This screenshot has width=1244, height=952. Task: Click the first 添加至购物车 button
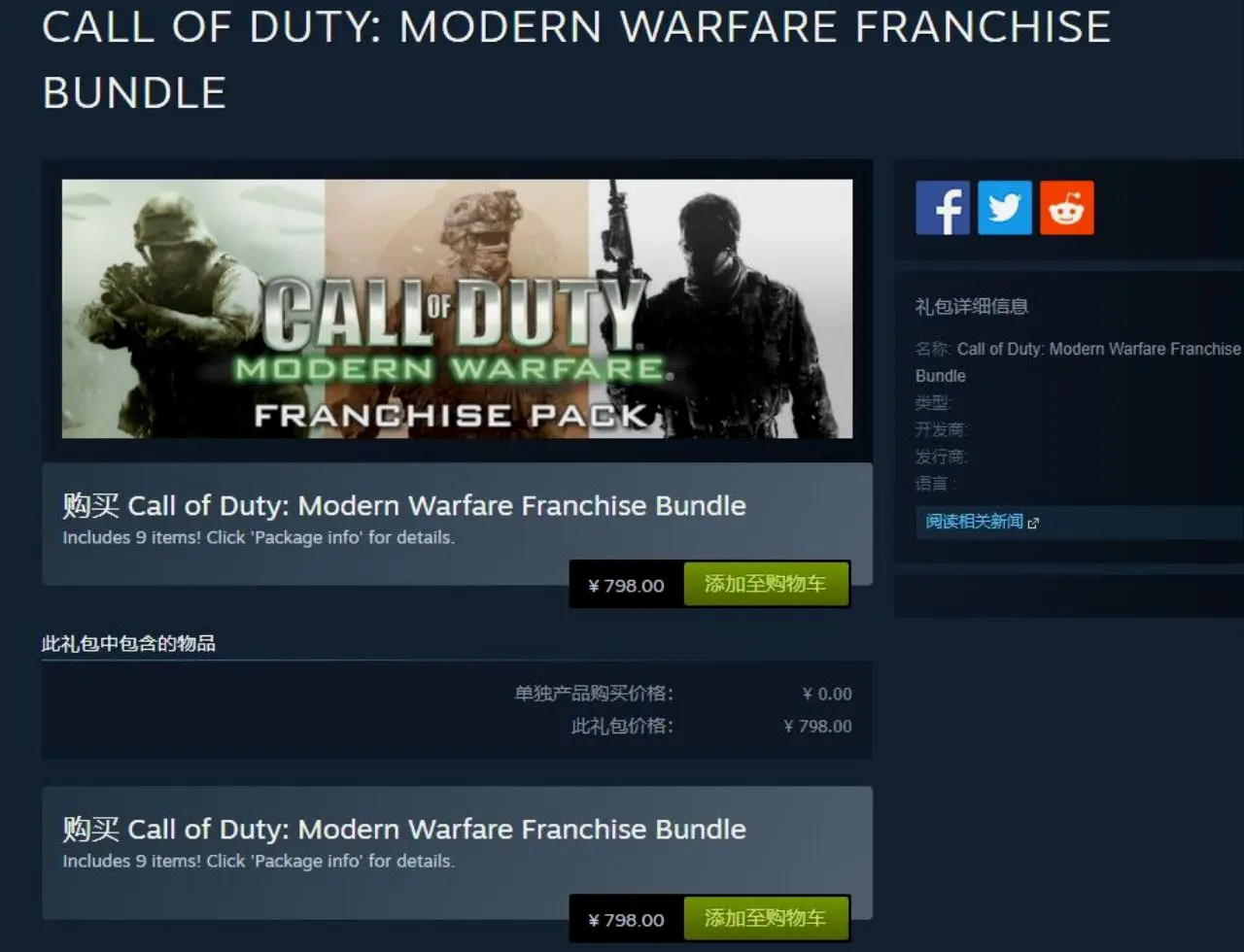(766, 584)
